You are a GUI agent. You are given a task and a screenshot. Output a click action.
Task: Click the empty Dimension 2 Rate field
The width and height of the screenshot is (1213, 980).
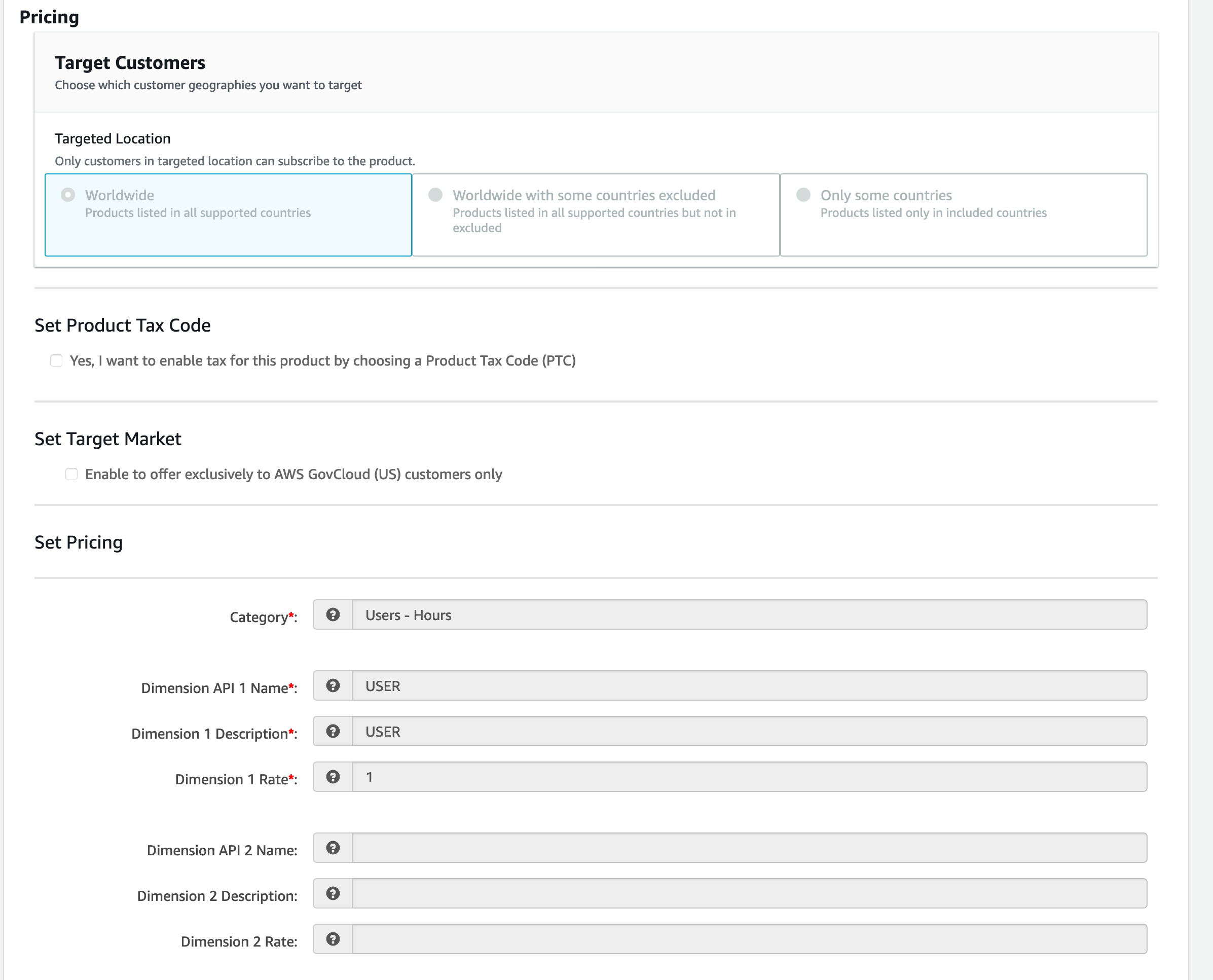(x=749, y=939)
